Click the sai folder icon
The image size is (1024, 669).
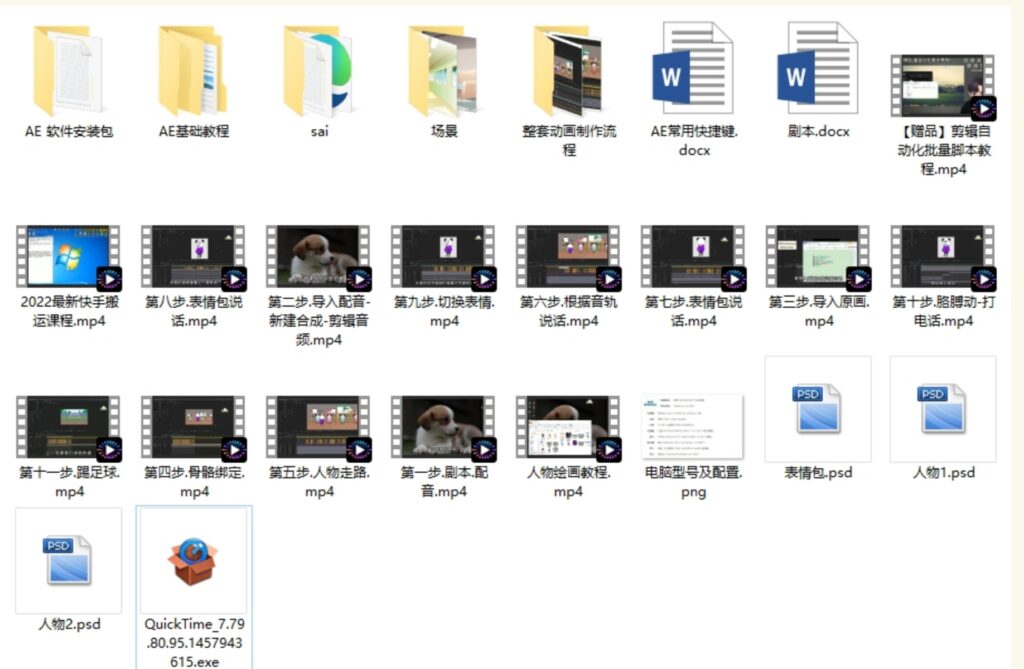[x=318, y=72]
